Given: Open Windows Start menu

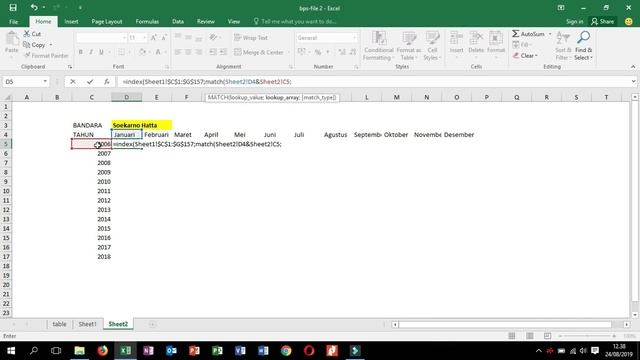Looking at the screenshot, I should [x=11, y=351].
